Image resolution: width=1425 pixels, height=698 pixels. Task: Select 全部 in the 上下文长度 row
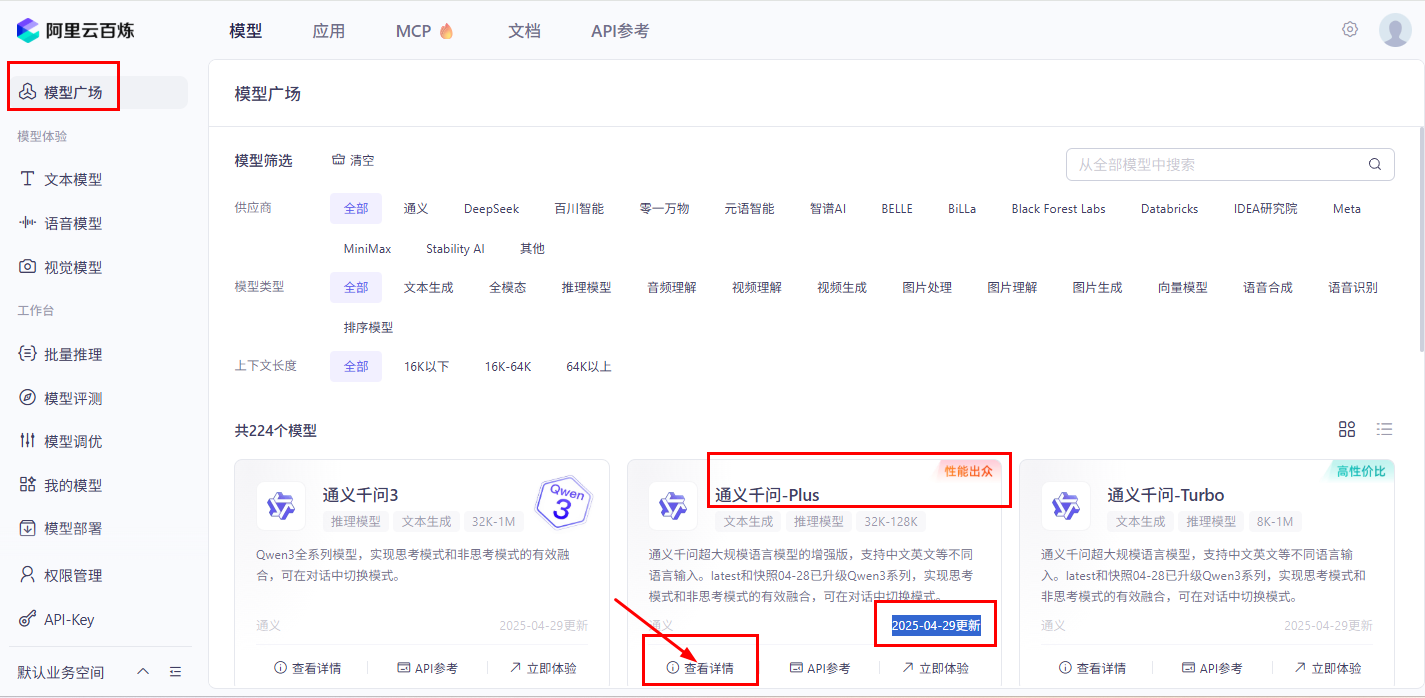click(356, 367)
